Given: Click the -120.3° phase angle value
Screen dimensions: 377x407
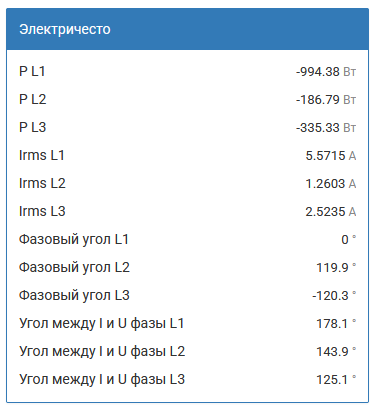Looking at the screenshot, I should (334, 296).
